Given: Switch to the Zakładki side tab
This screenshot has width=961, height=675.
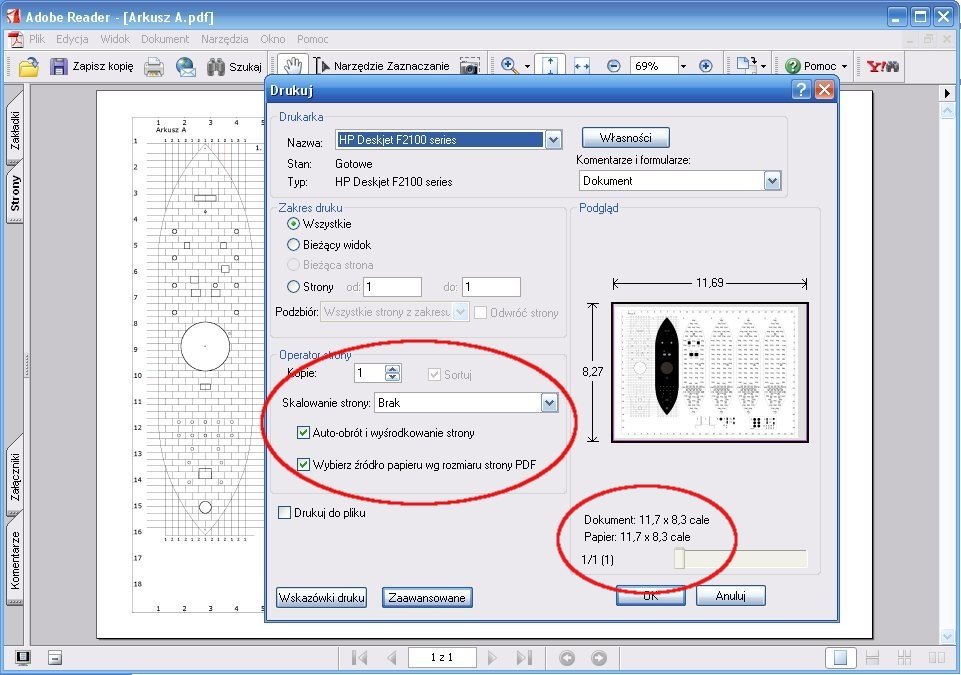Looking at the screenshot, I should pyautogui.click(x=15, y=130).
